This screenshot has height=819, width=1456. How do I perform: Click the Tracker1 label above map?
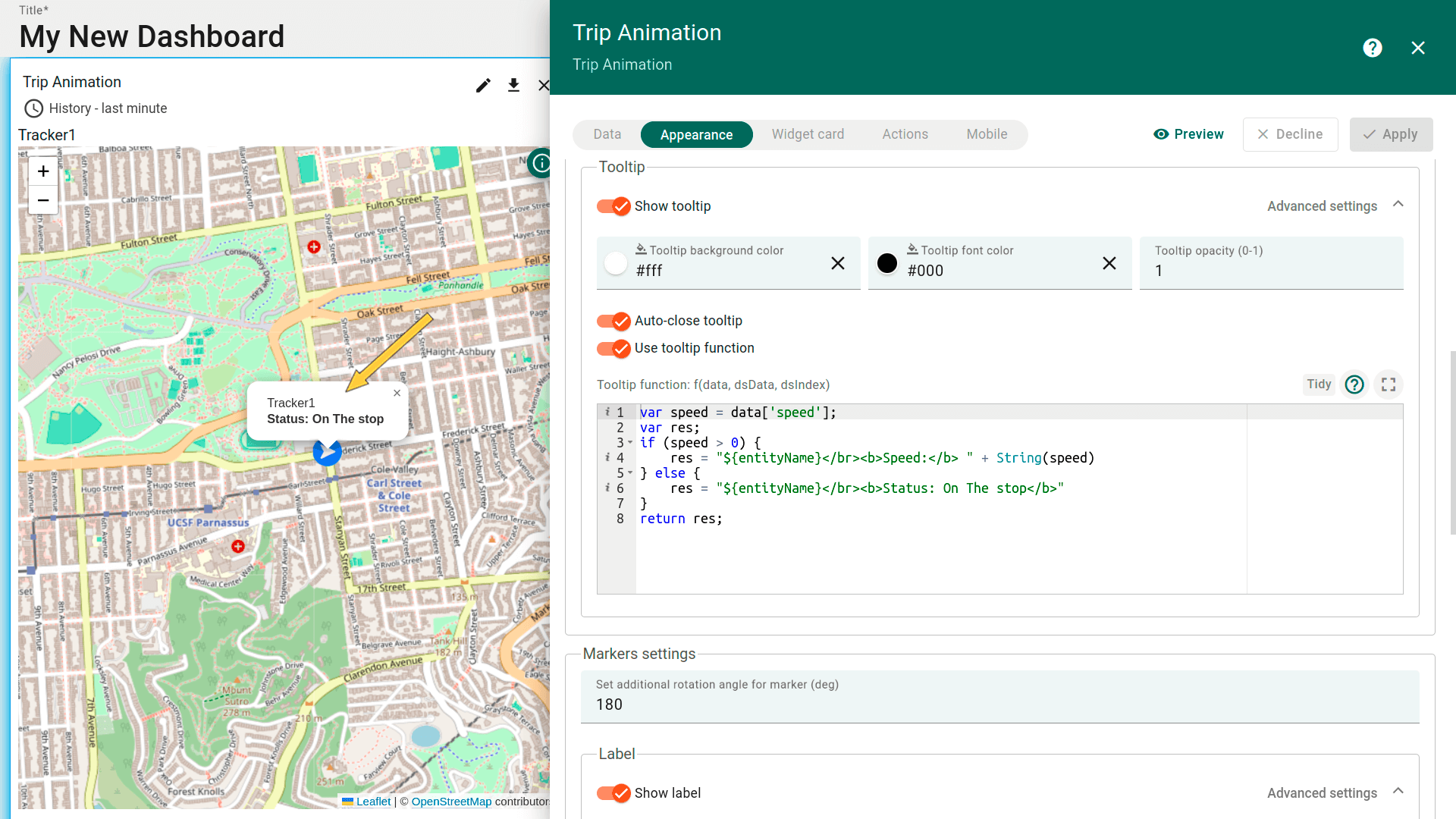tap(47, 135)
